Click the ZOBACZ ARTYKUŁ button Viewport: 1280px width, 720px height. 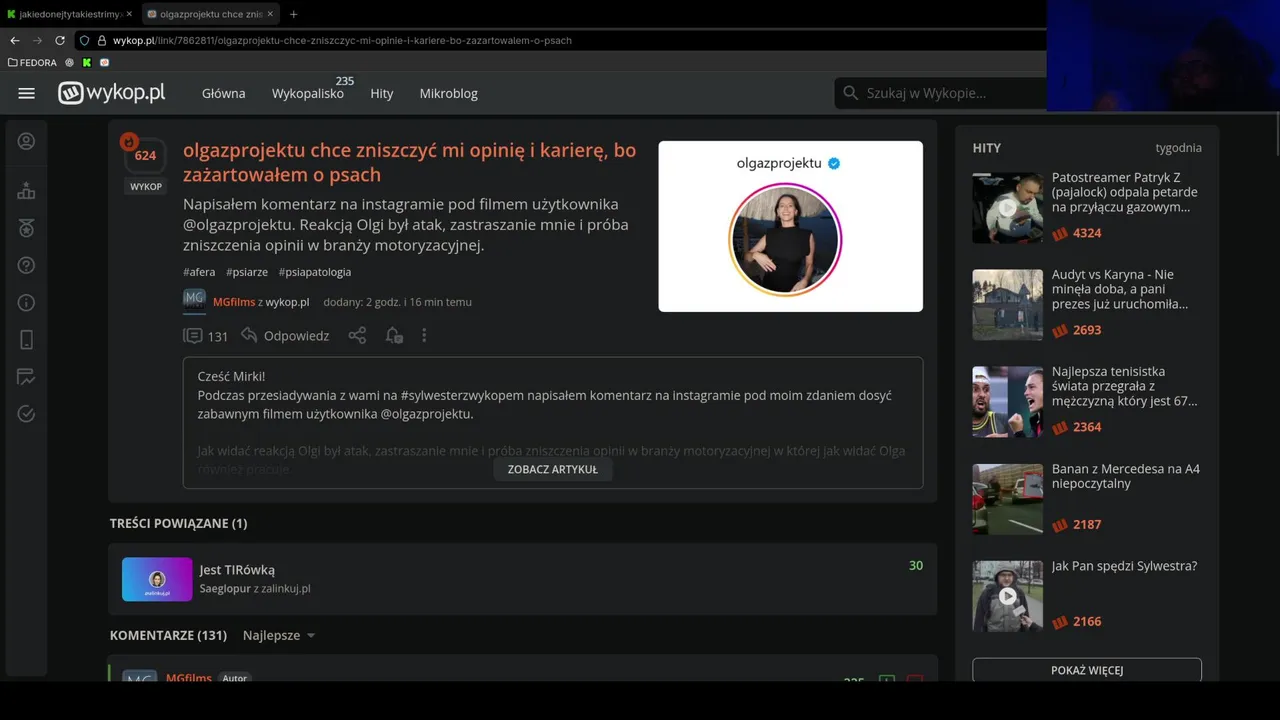tap(552, 469)
